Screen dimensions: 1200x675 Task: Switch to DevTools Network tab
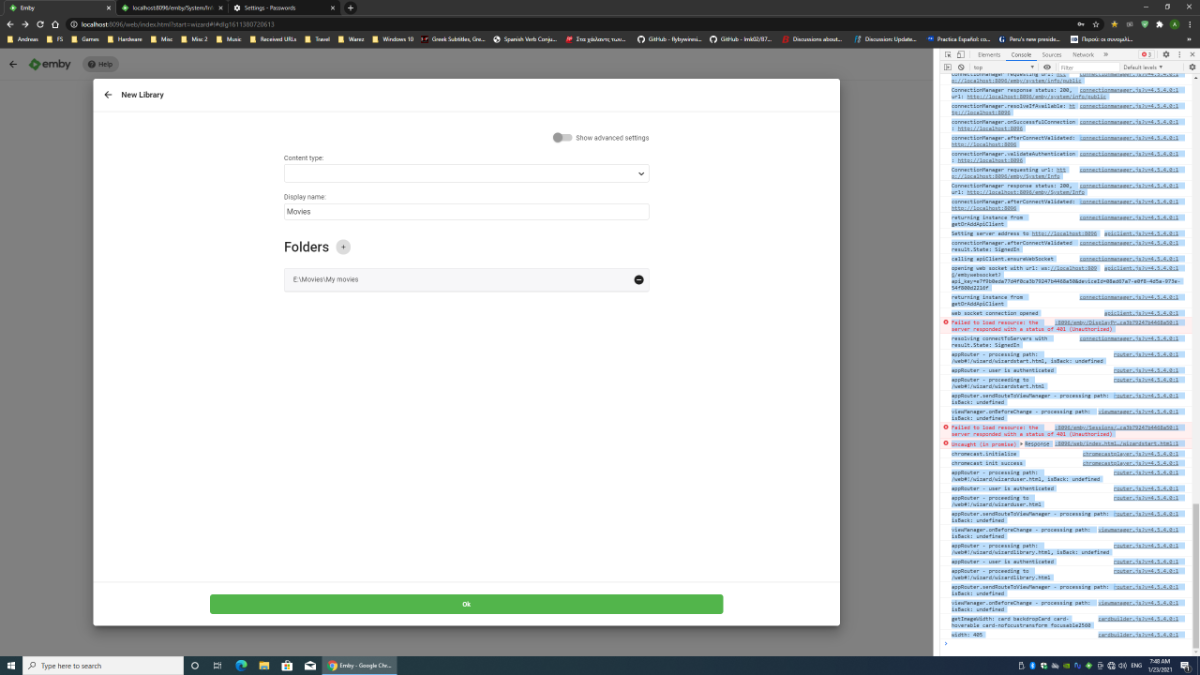[1083, 54]
